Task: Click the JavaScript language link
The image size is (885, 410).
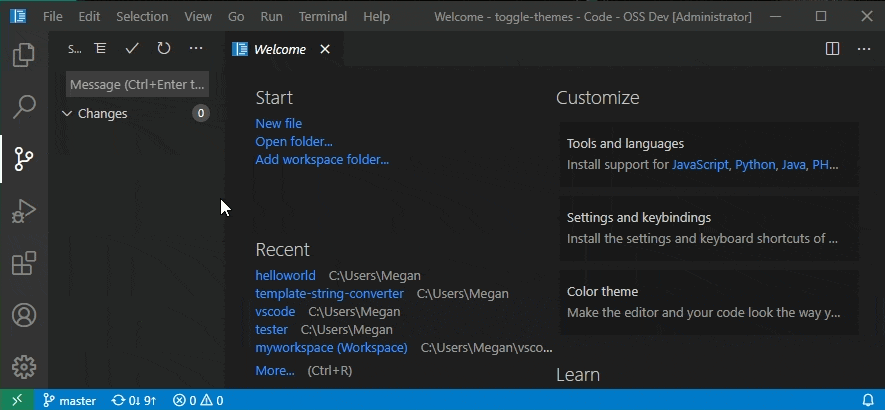Action: coord(700,165)
